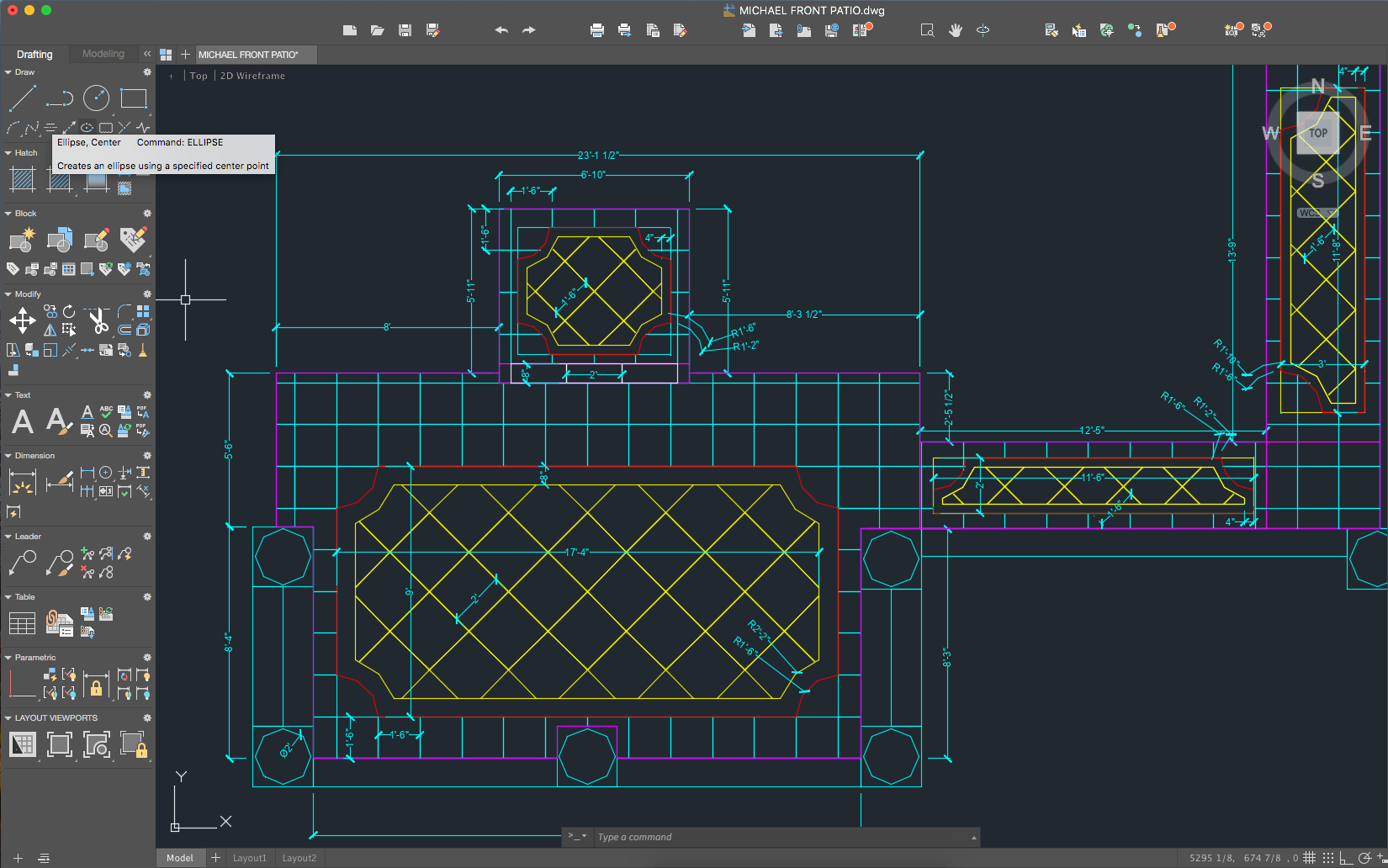
Task: Click the Undo arrow in toolbar
Action: (501, 30)
